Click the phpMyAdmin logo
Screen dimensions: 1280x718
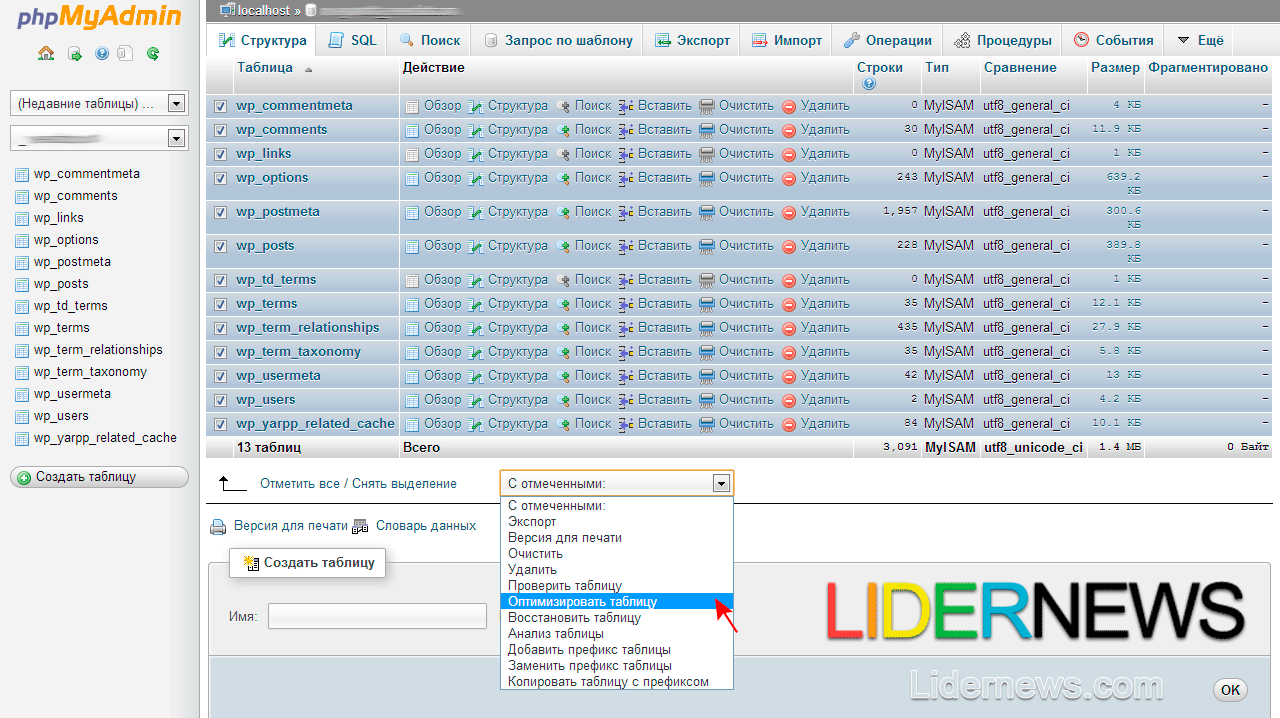(99, 17)
